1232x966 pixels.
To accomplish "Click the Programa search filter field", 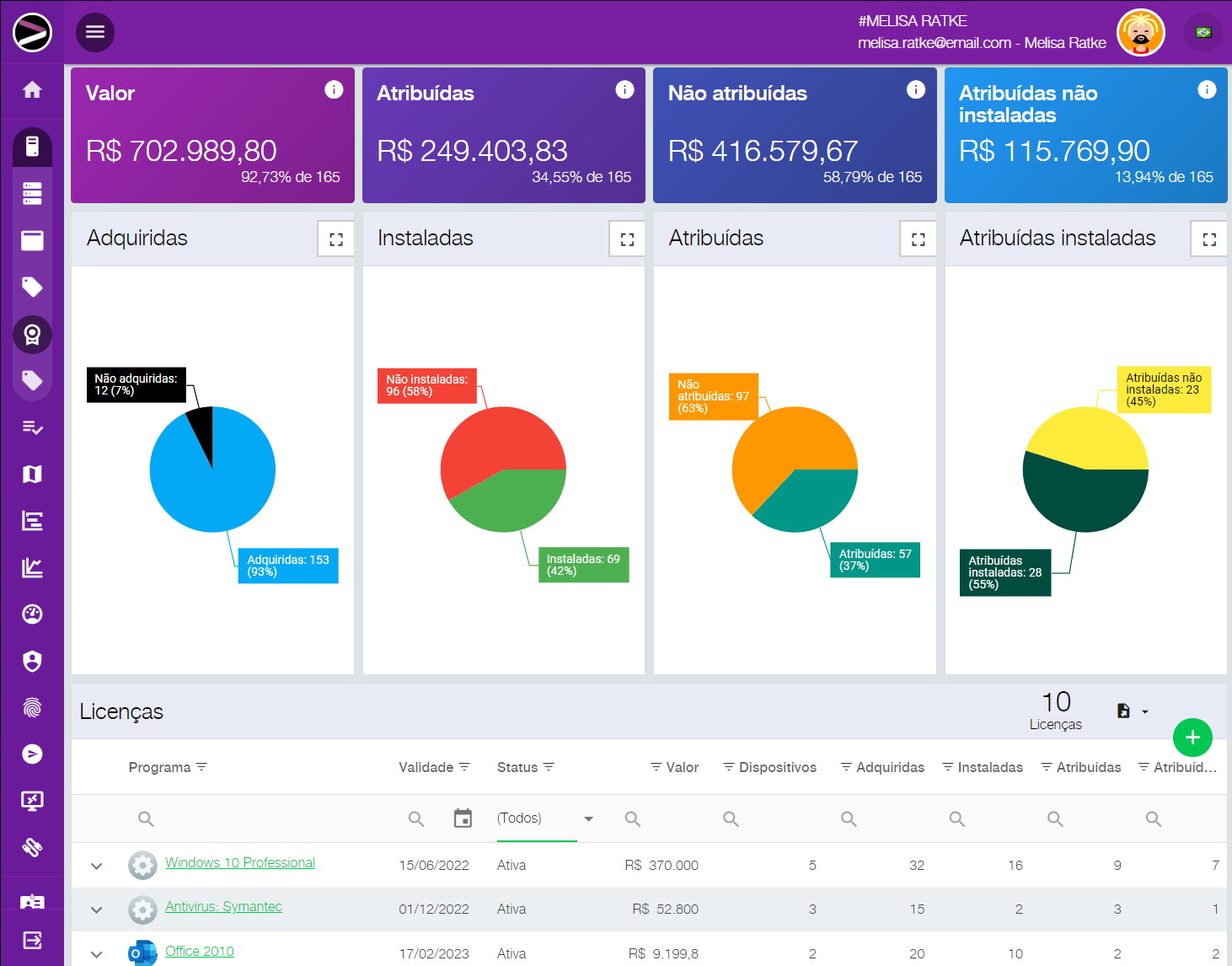I will [253, 818].
